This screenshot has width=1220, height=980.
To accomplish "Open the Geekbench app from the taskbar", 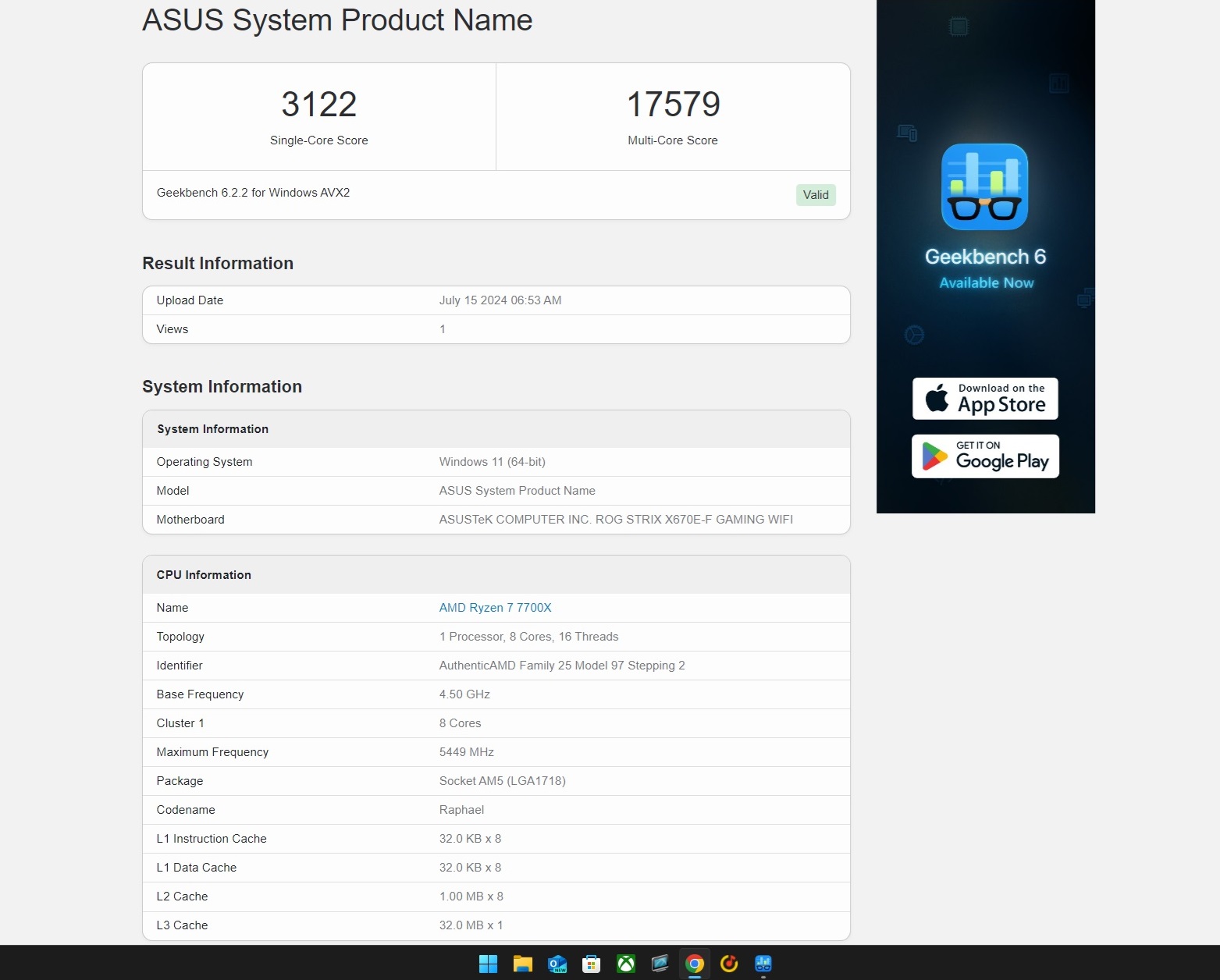I will (763, 964).
